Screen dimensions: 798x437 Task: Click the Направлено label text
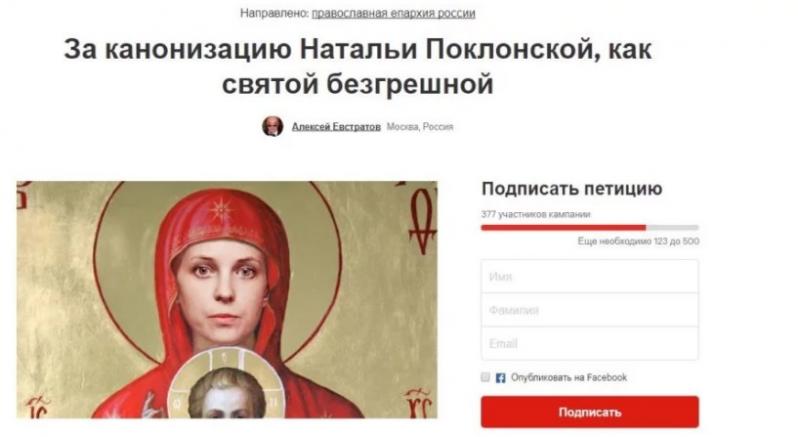click(274, 13)
